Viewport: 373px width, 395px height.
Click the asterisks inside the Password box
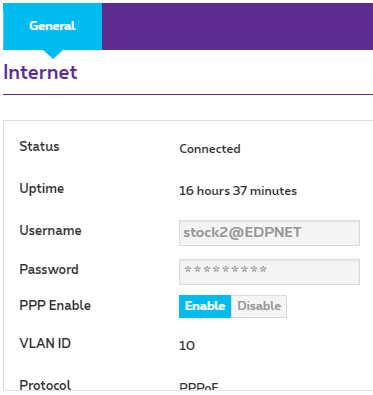226,269
